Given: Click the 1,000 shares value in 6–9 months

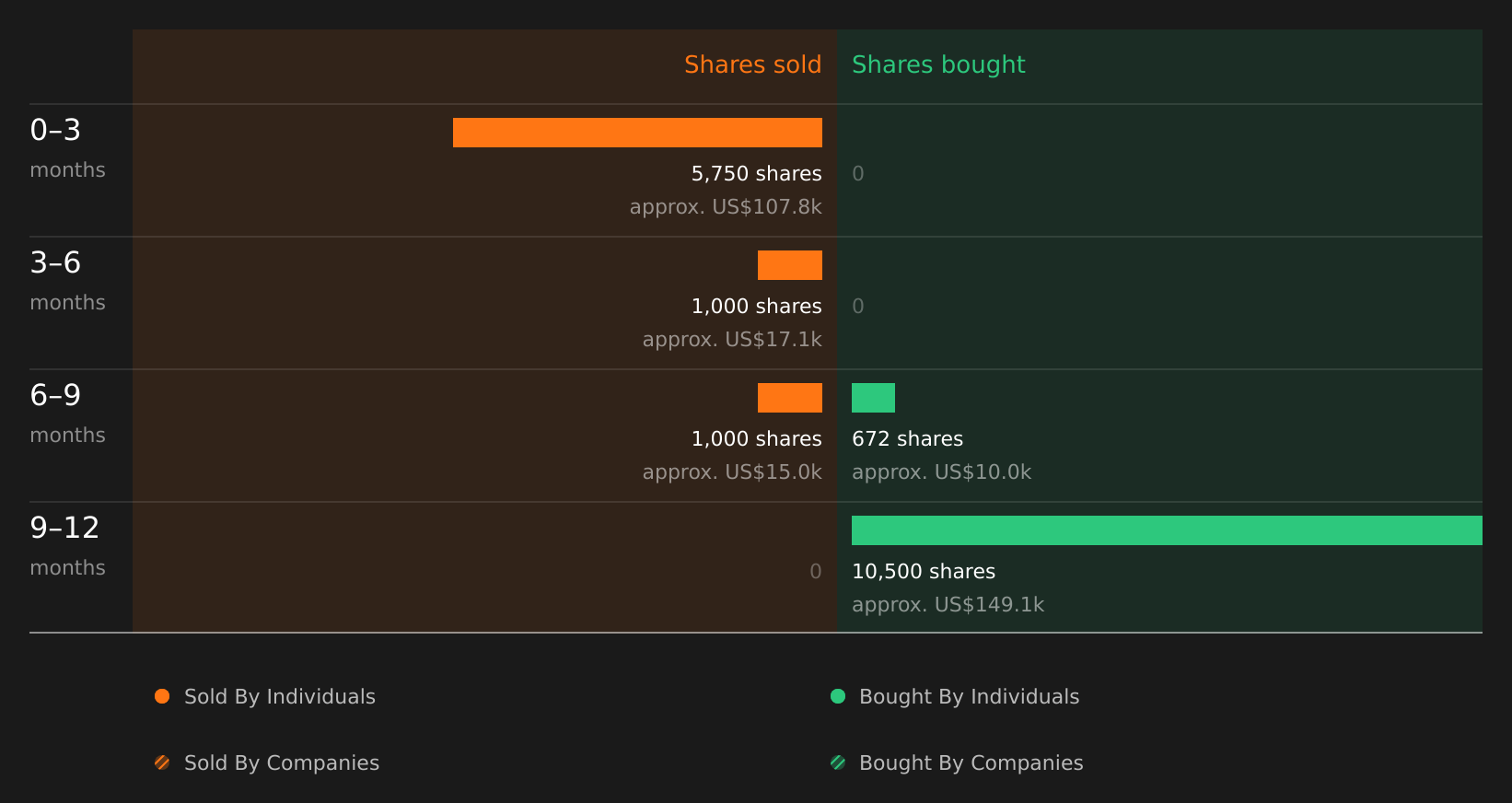Looking at the screenshot, I should [x=757, y=439].
